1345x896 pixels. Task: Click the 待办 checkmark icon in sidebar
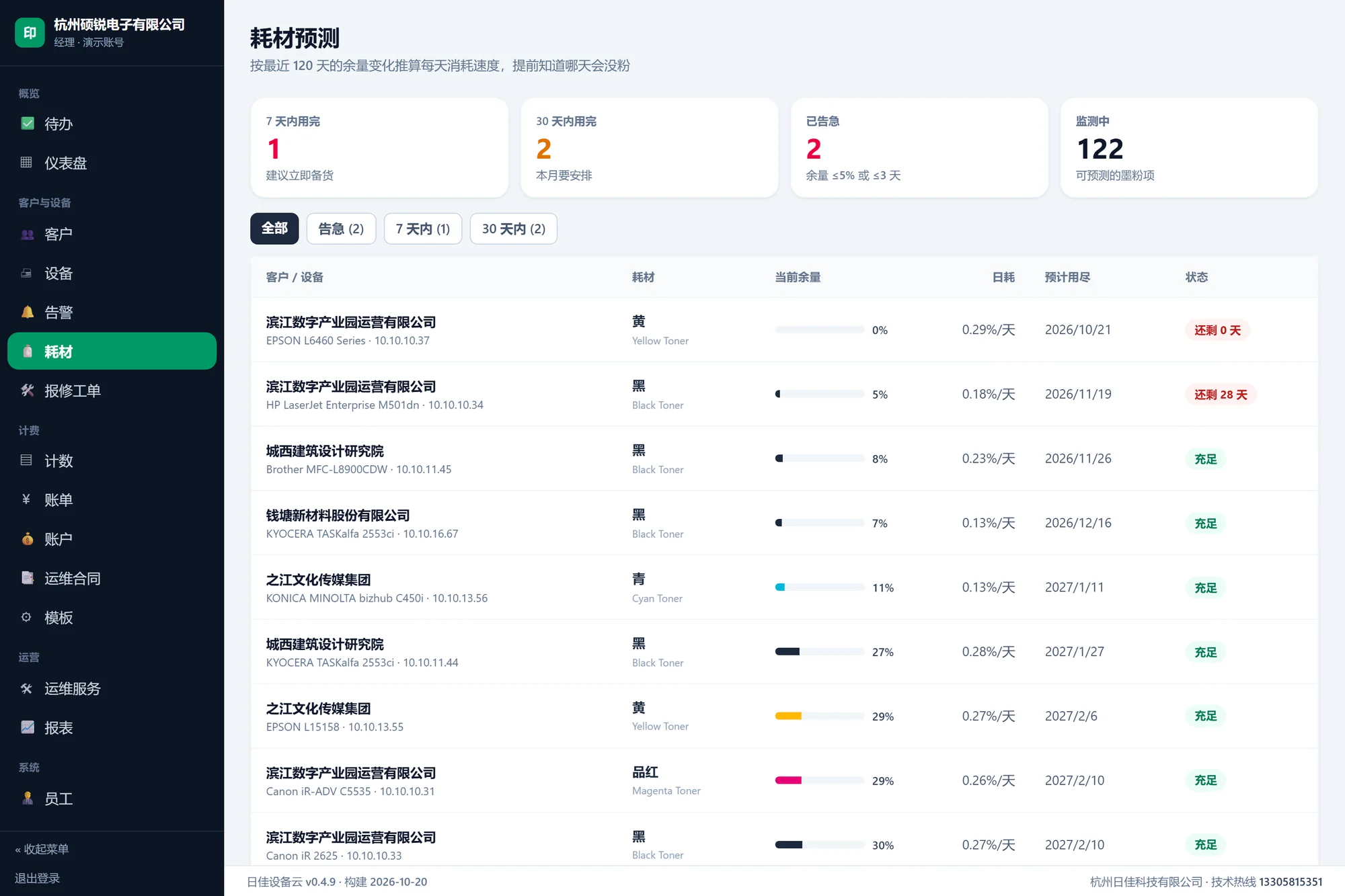coord(28,124)
